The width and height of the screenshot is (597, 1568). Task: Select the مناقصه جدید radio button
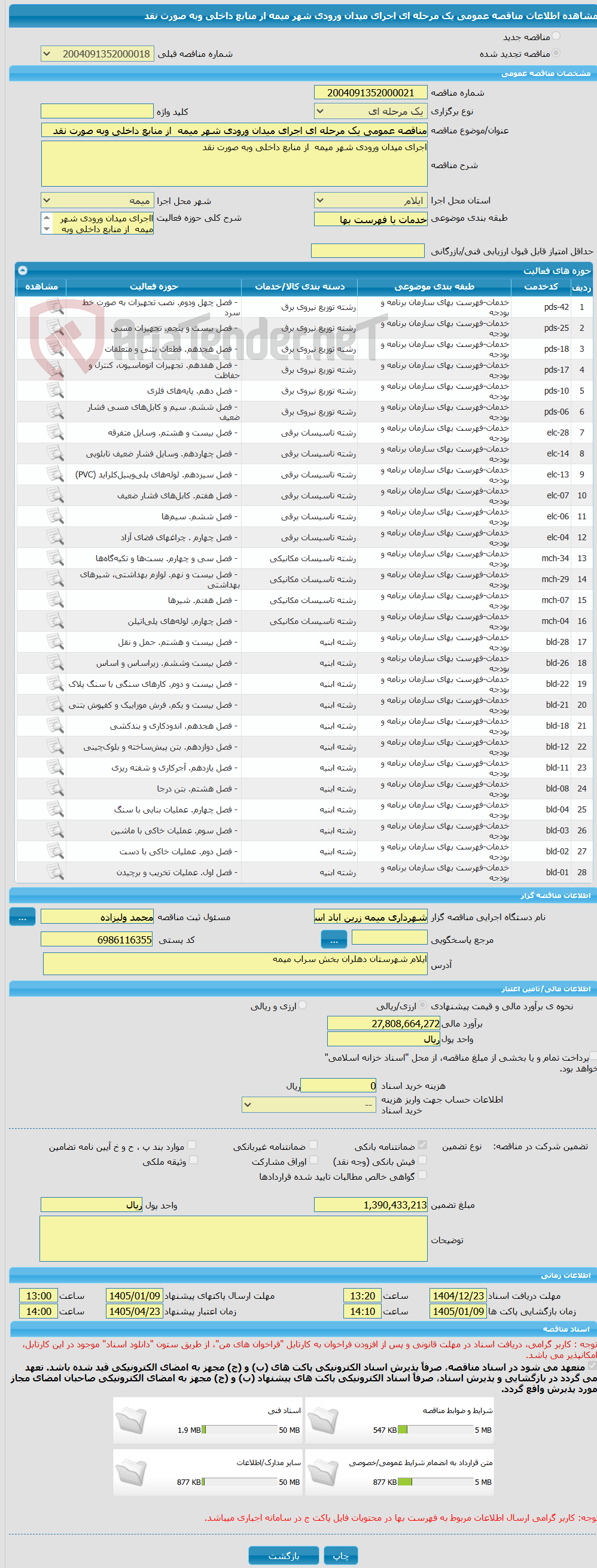[556, 36]
